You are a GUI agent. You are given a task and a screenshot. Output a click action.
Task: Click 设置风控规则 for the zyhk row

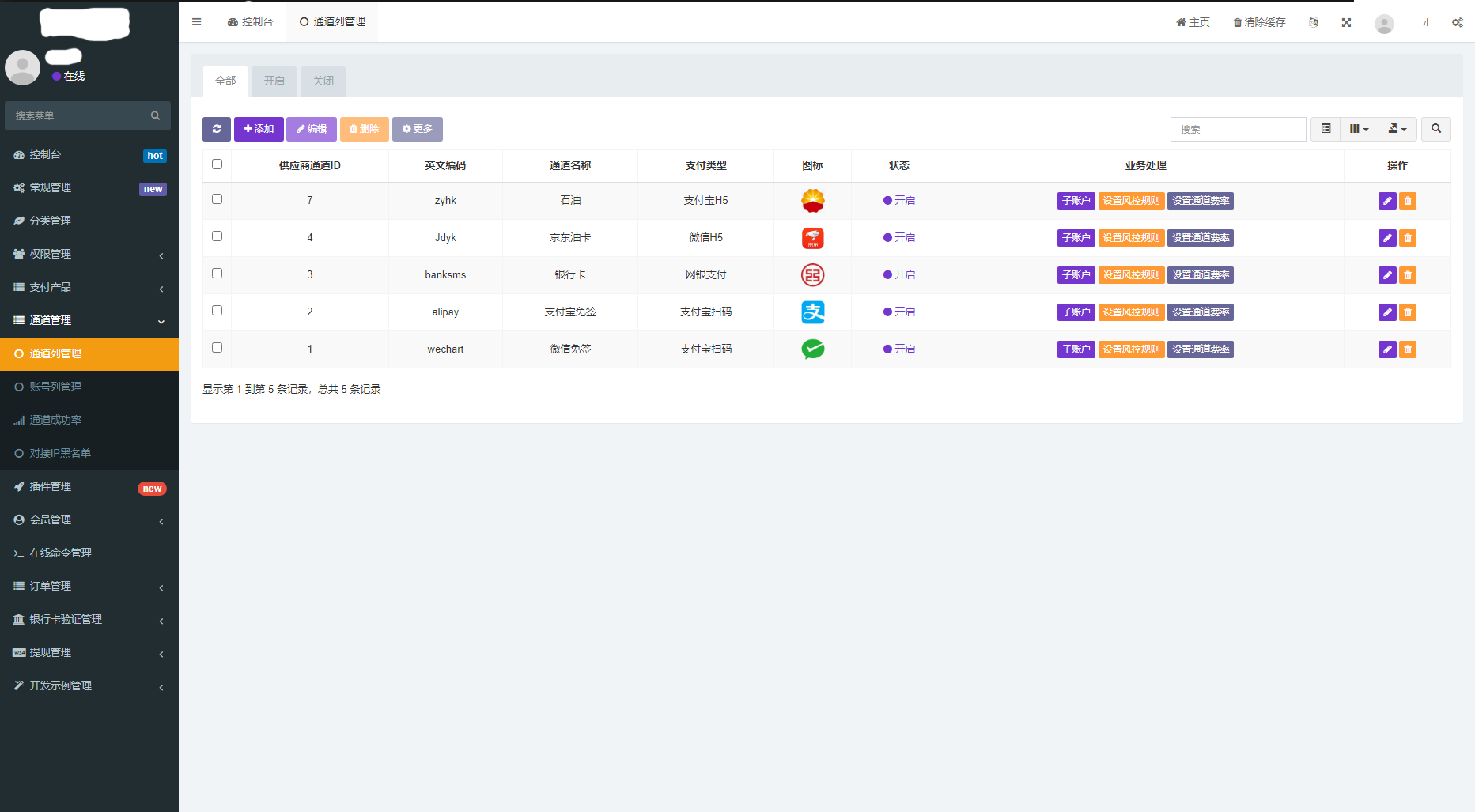click(x=1131, y=201)
